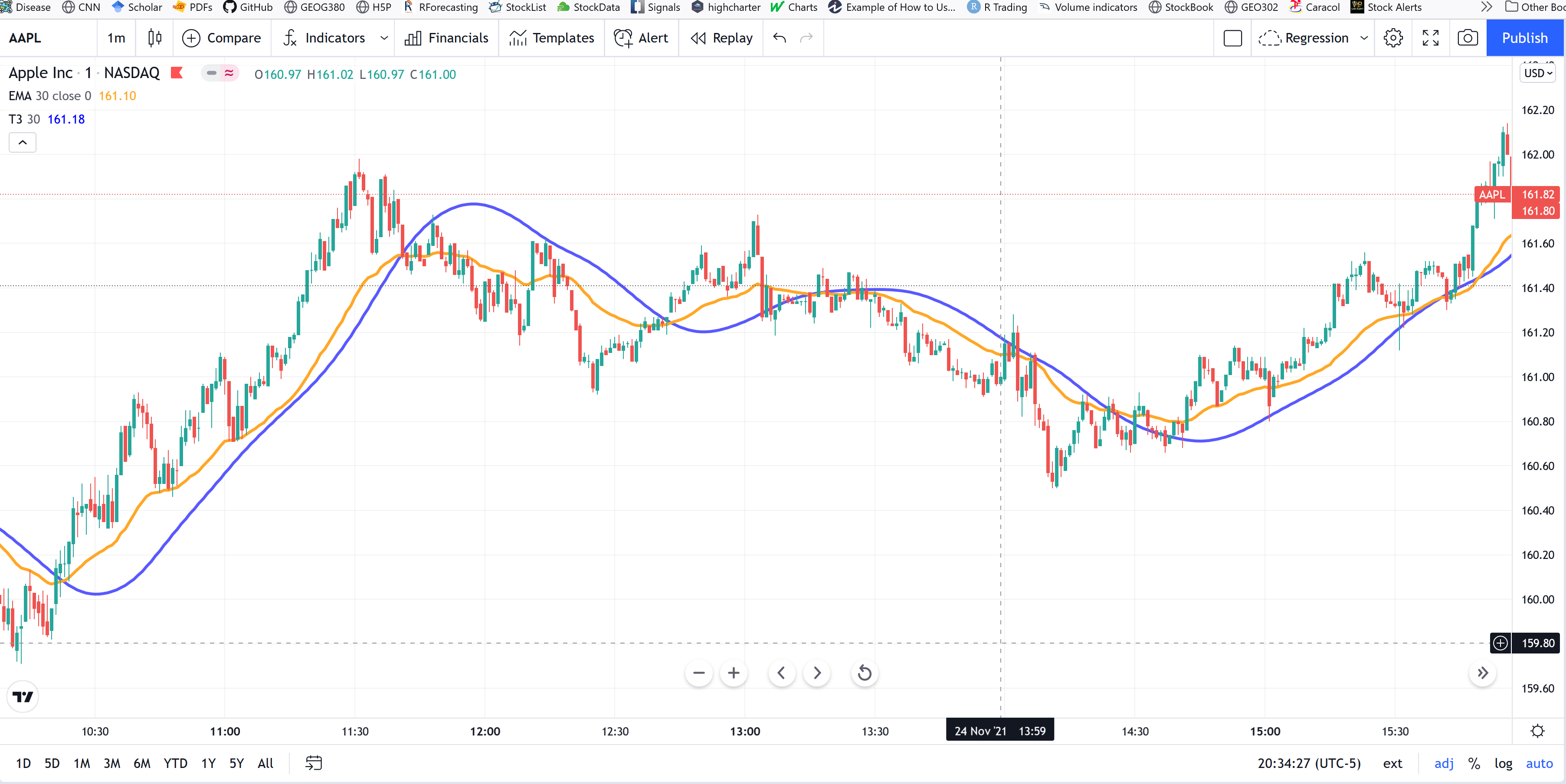The image size is (1566, 784).
Task: Expand the Indicators favorites dropdown arrow
Action: (x=384, y=38)
